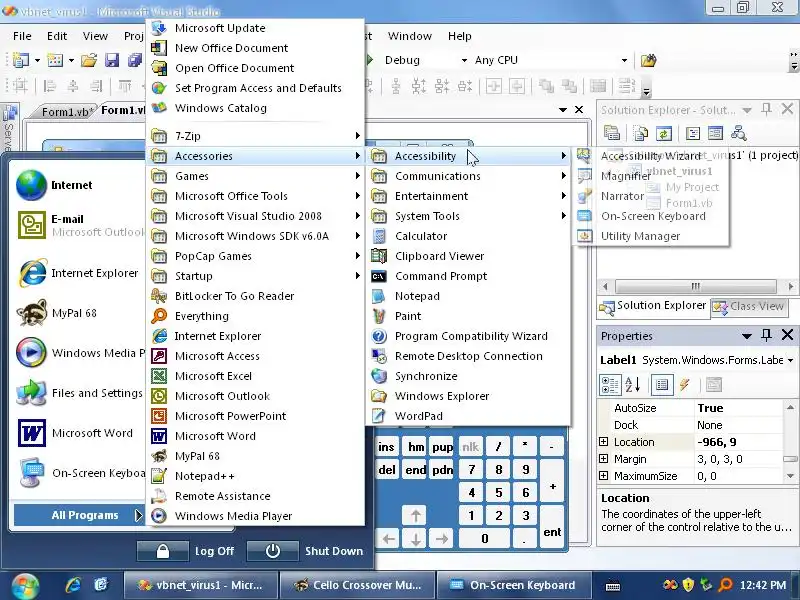
Task: Click Internet Explorer quick launch icon
Action: click(x=73, y=585)
